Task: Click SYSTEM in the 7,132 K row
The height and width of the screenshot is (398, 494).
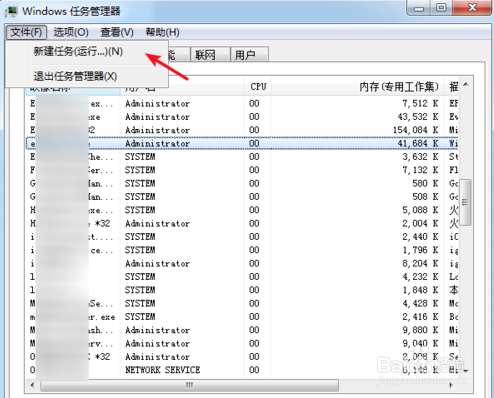Action: 140,170
